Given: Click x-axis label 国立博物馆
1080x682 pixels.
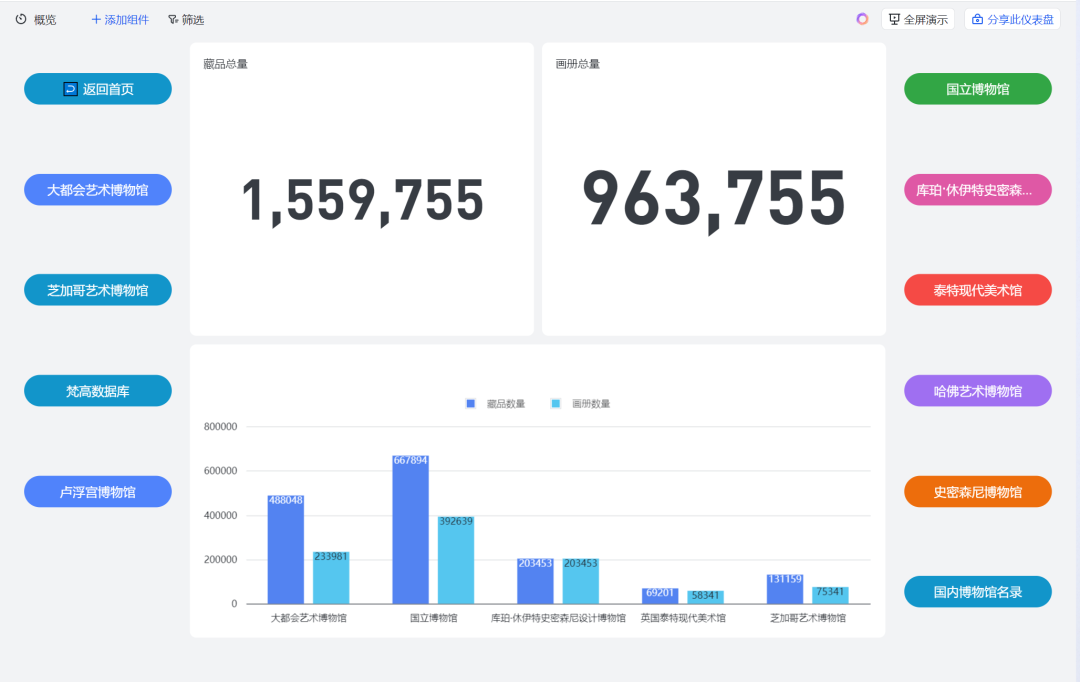Looking at the screenshot, I should click(x=433, y=618).
